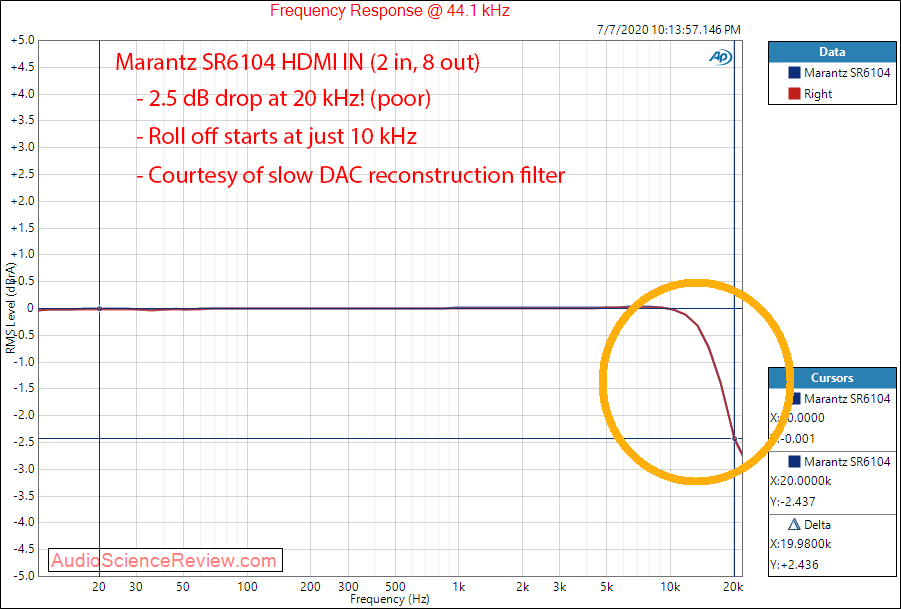Image resolution: width=901 pixels, height=609 pixels.
Task: Click the -5.0 tick label on level axis
Action: 23,576
